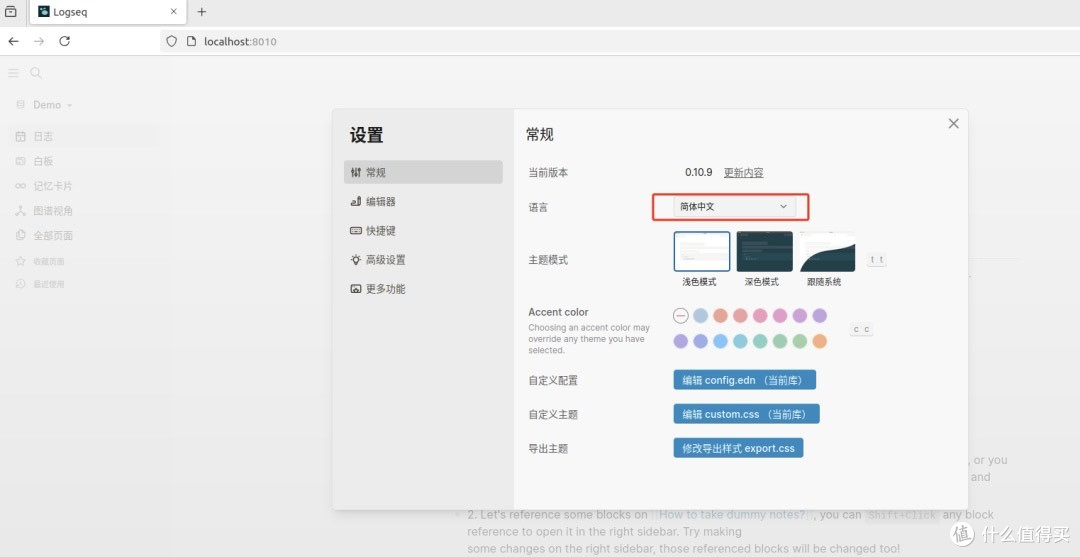
Task: Reset accent color with the minus circle
Action: click(681, 316)
